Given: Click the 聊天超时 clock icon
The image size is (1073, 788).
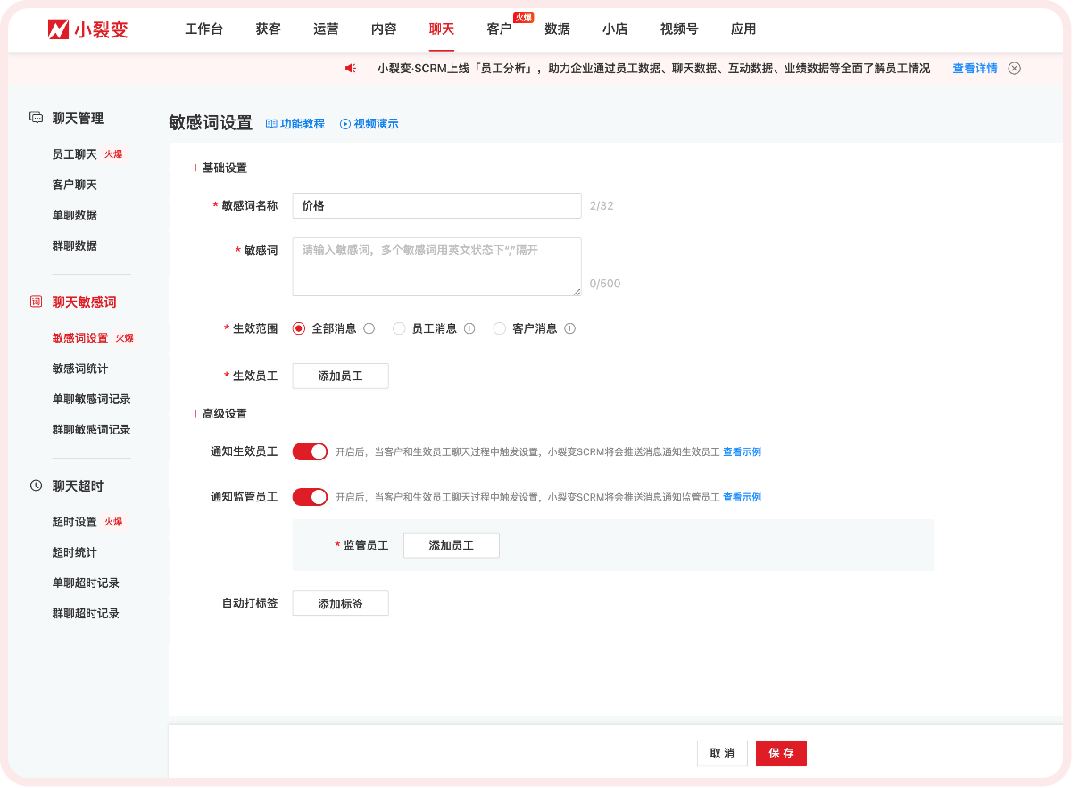Looking at the screenshot, I should click(x=35, y=485).
